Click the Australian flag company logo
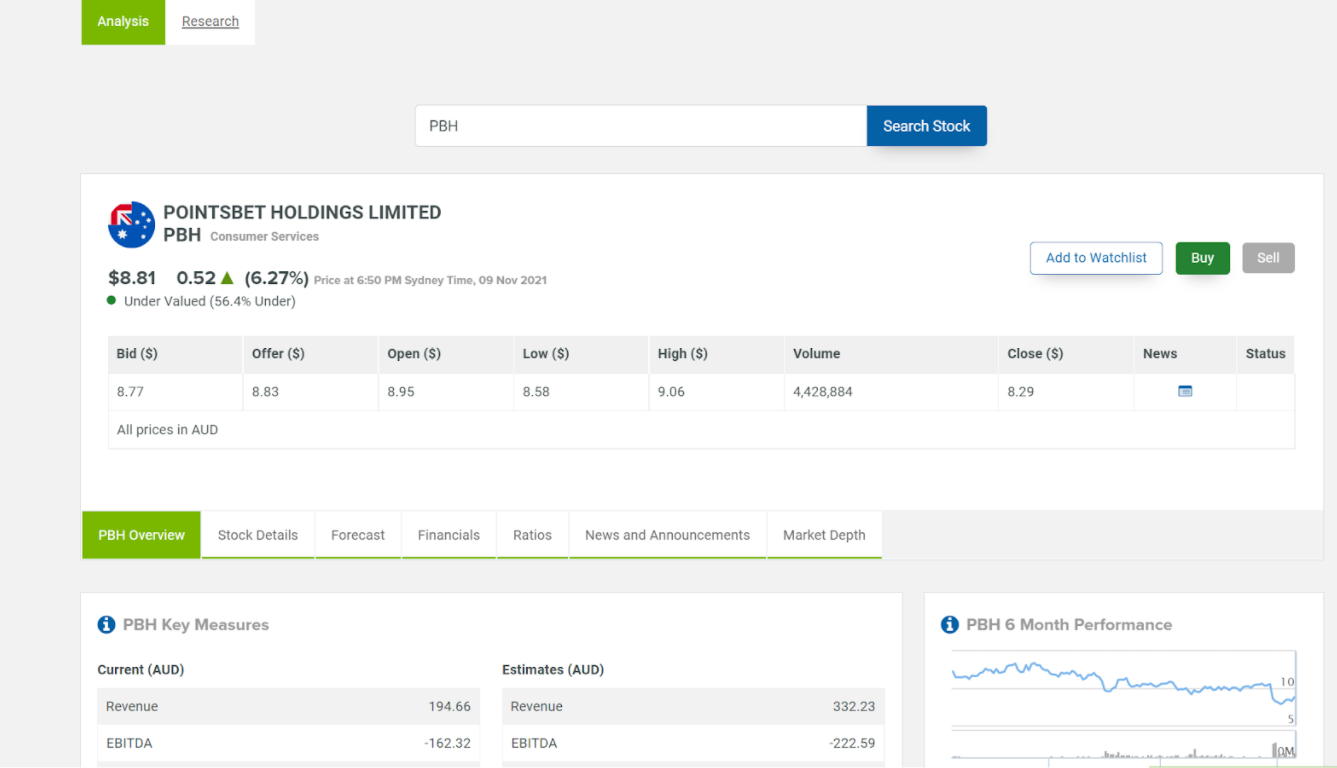Screen dimensions: 1337x768 tap(132, 224)
